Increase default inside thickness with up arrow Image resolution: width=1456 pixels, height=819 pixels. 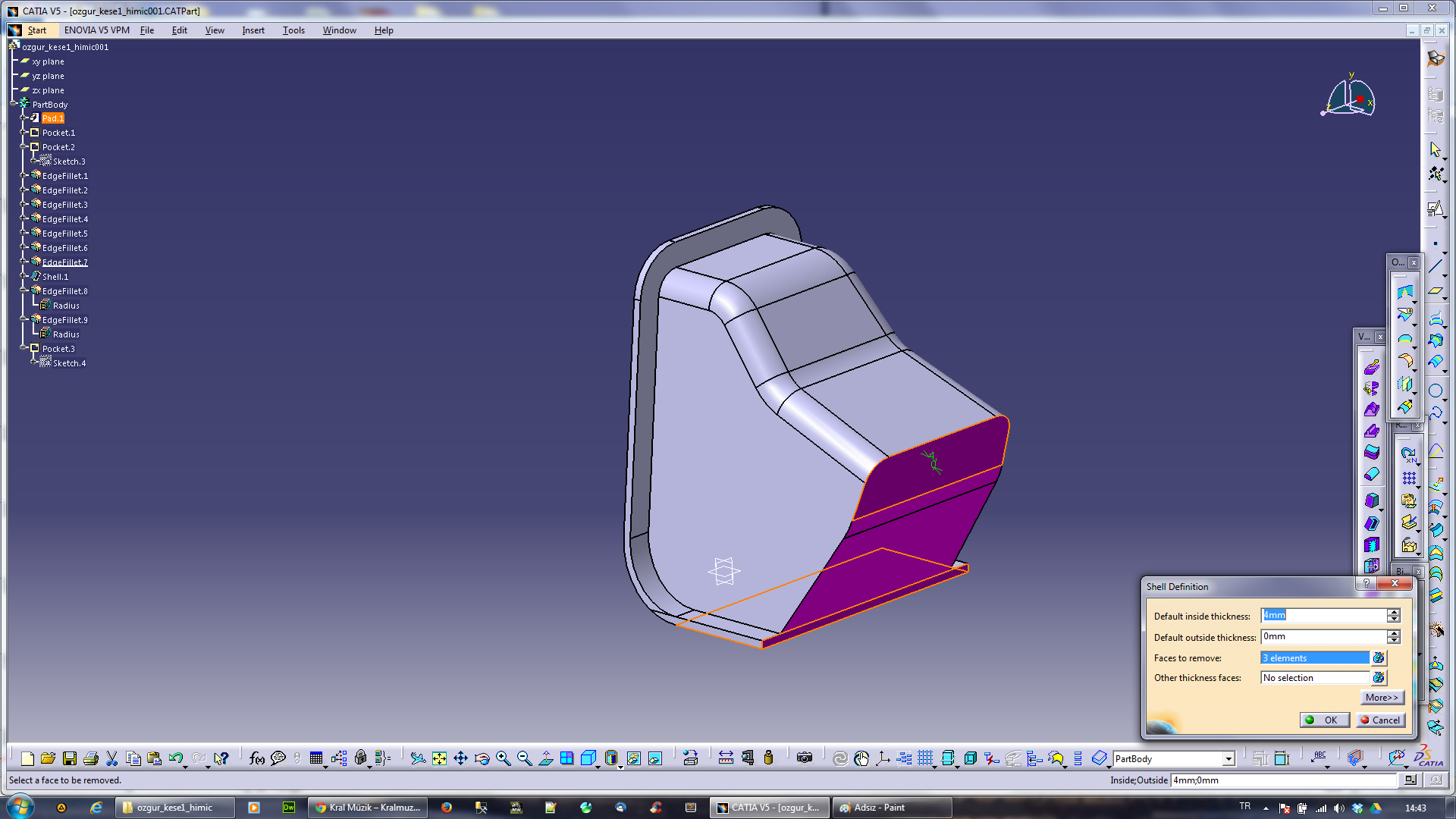point(1394,612)
